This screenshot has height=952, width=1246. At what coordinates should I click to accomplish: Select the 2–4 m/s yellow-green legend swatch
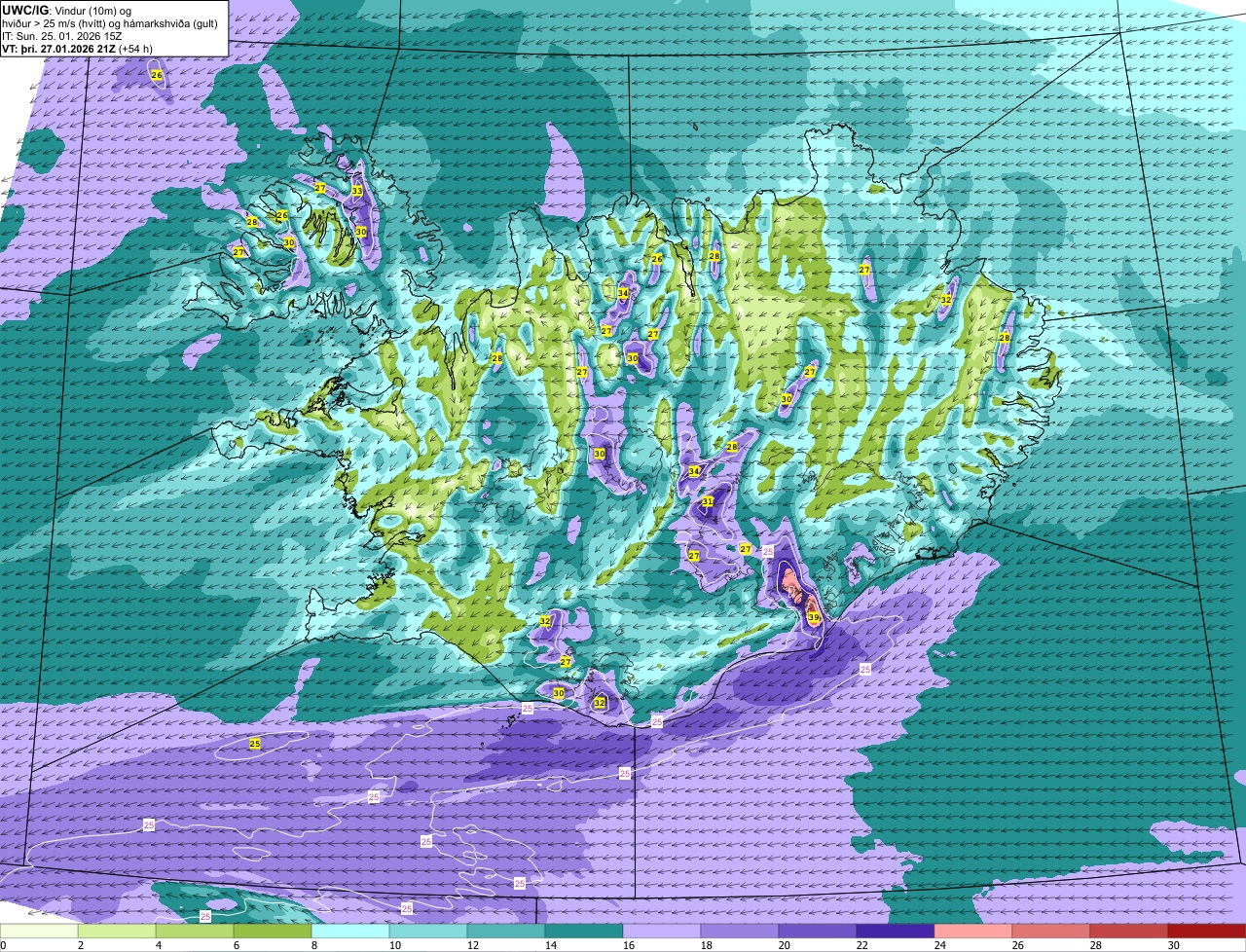click(x=117, y=932)
